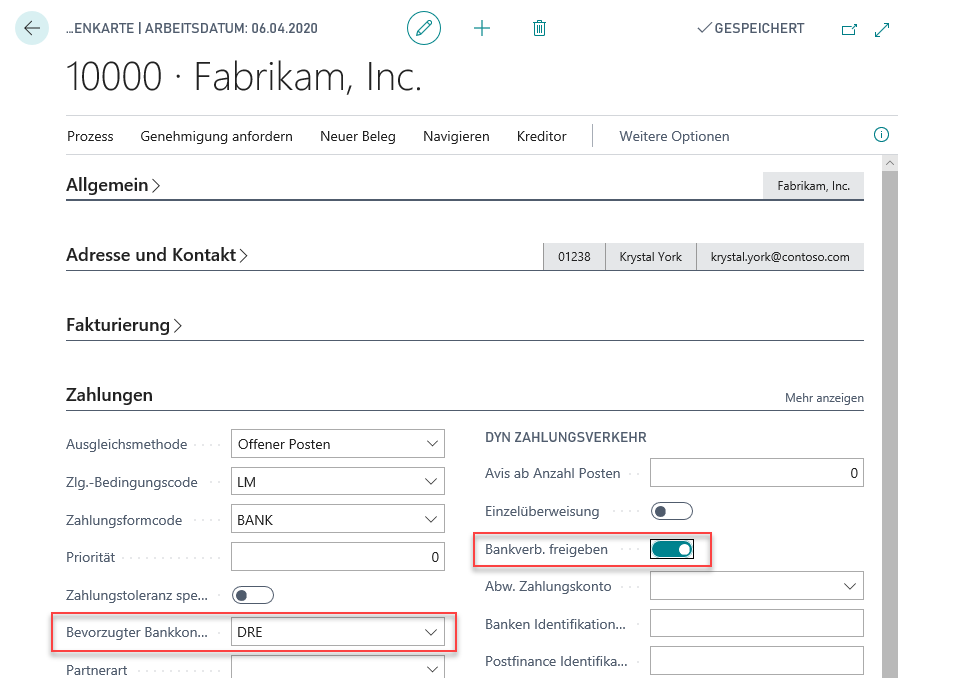
Task: Open the Navigieren menu
Action: click(x=456, y=136)
